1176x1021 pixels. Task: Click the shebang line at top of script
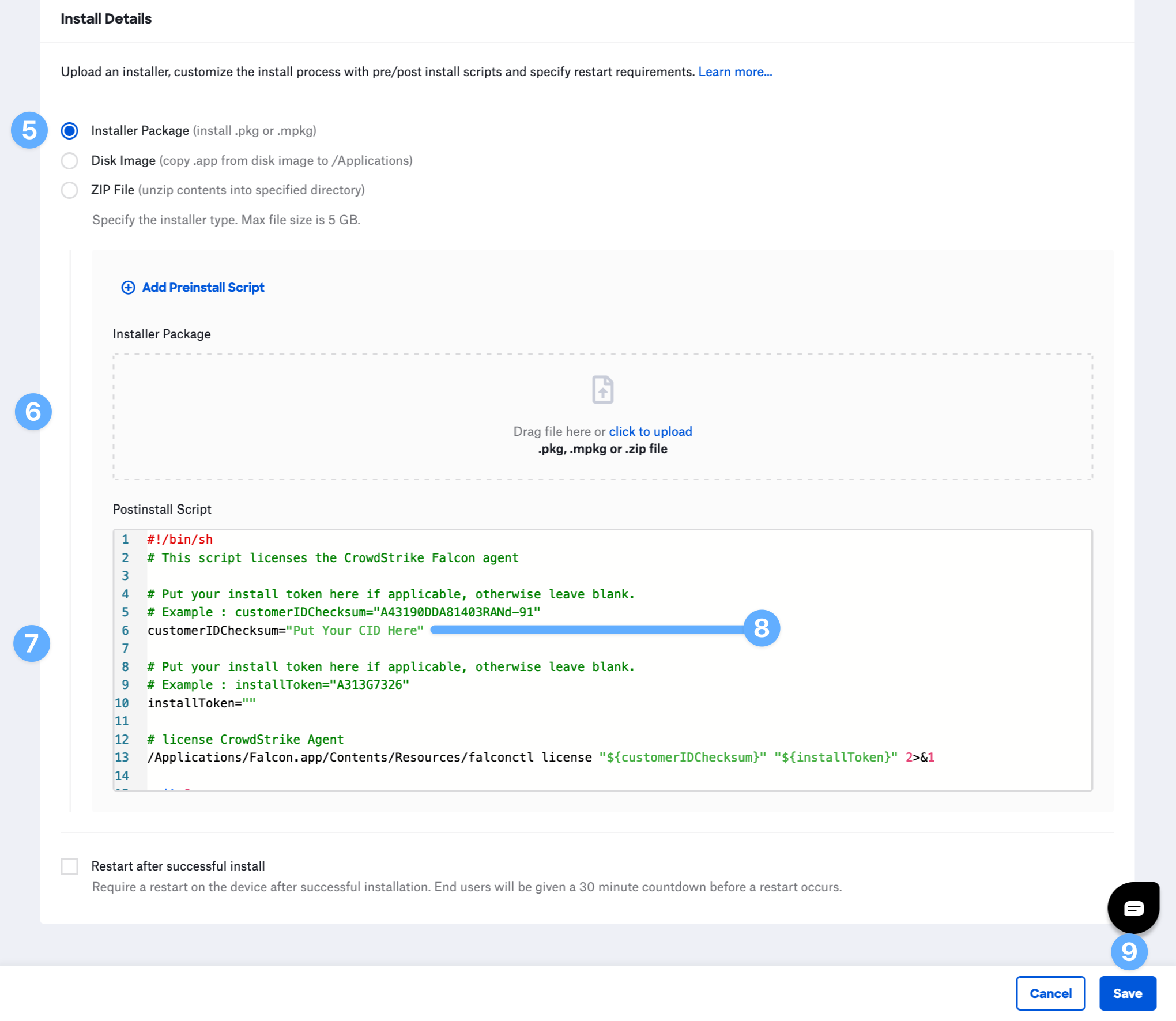point(179,539)
